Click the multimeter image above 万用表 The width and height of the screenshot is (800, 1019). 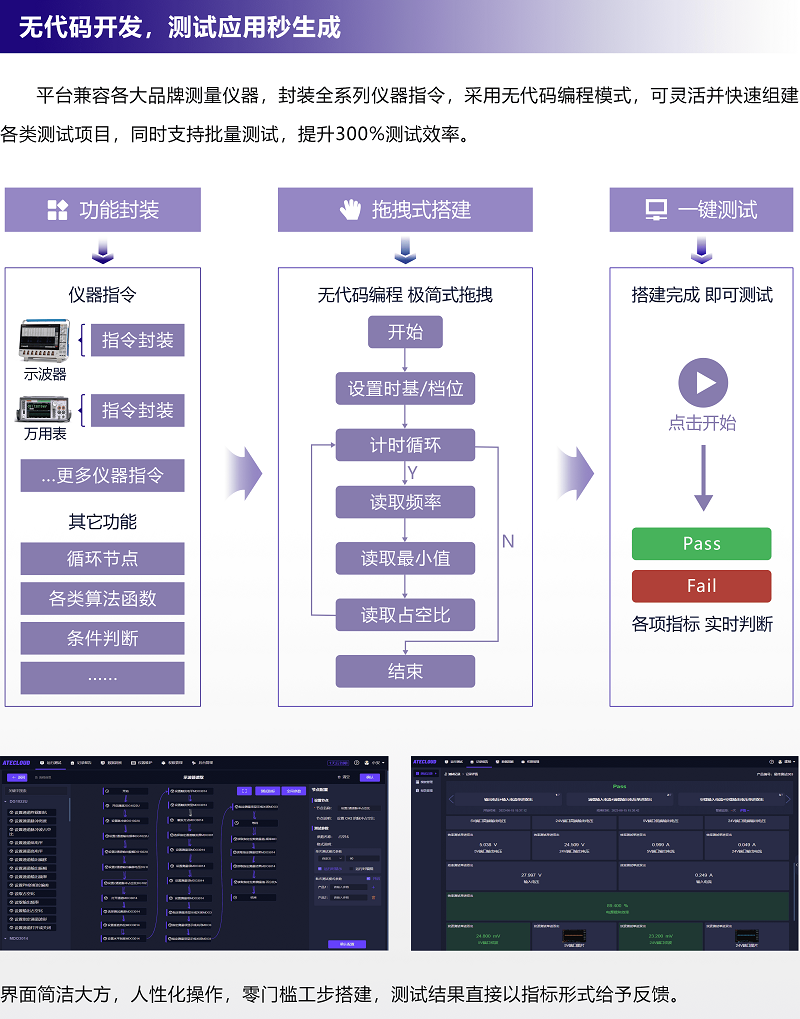pos(45,409)
